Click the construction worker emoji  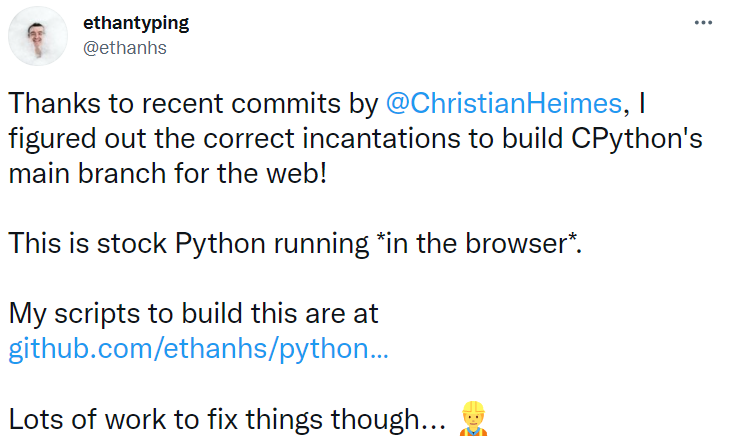click(x=471, y=419)
